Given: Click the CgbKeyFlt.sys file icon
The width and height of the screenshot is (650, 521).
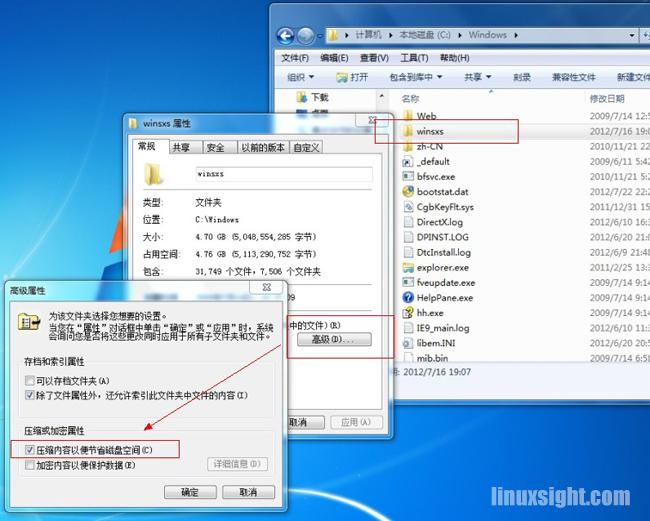Looking at the screenshot, I should pyautogui.click(x=408, y=207).
